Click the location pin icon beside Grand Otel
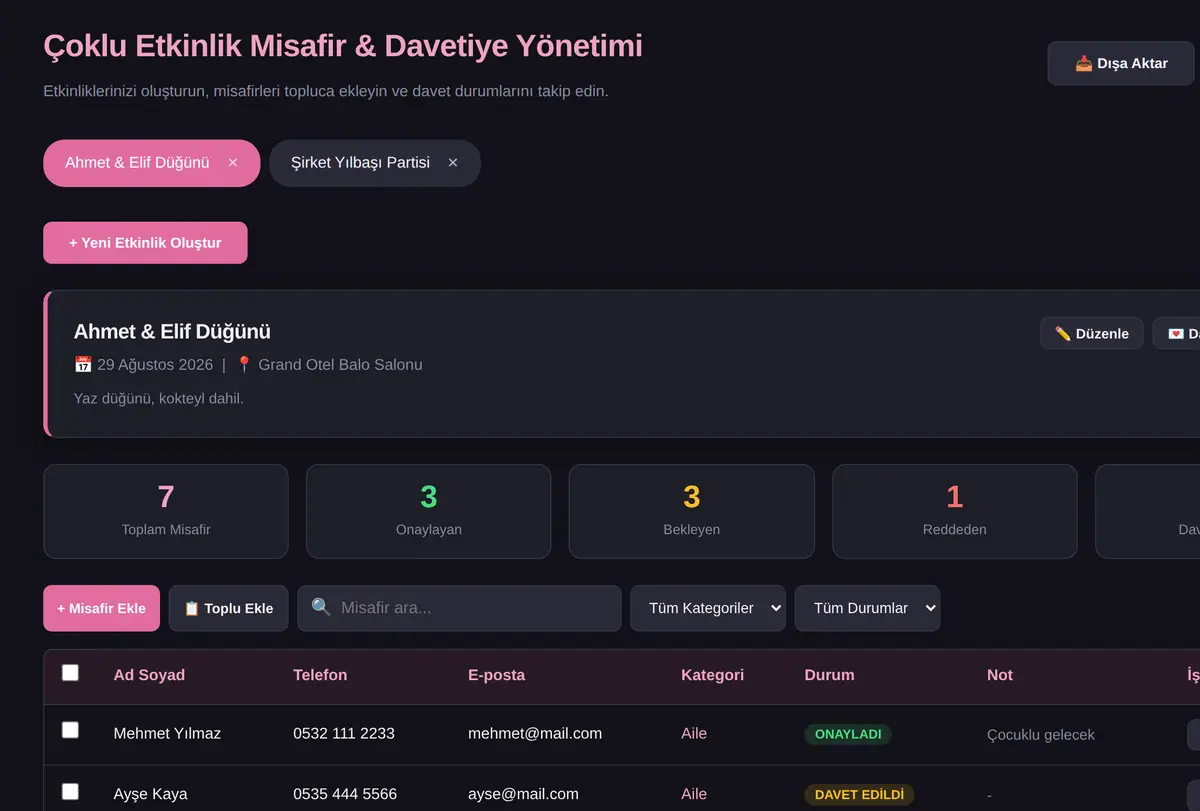The width and height of the screenshot is (1200, 811). coord(244,364)
